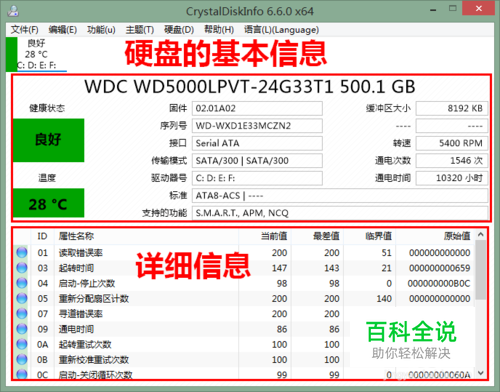Click the interface field Serial ATA
This screenshot has height=392, width=500.
[257, 143]
